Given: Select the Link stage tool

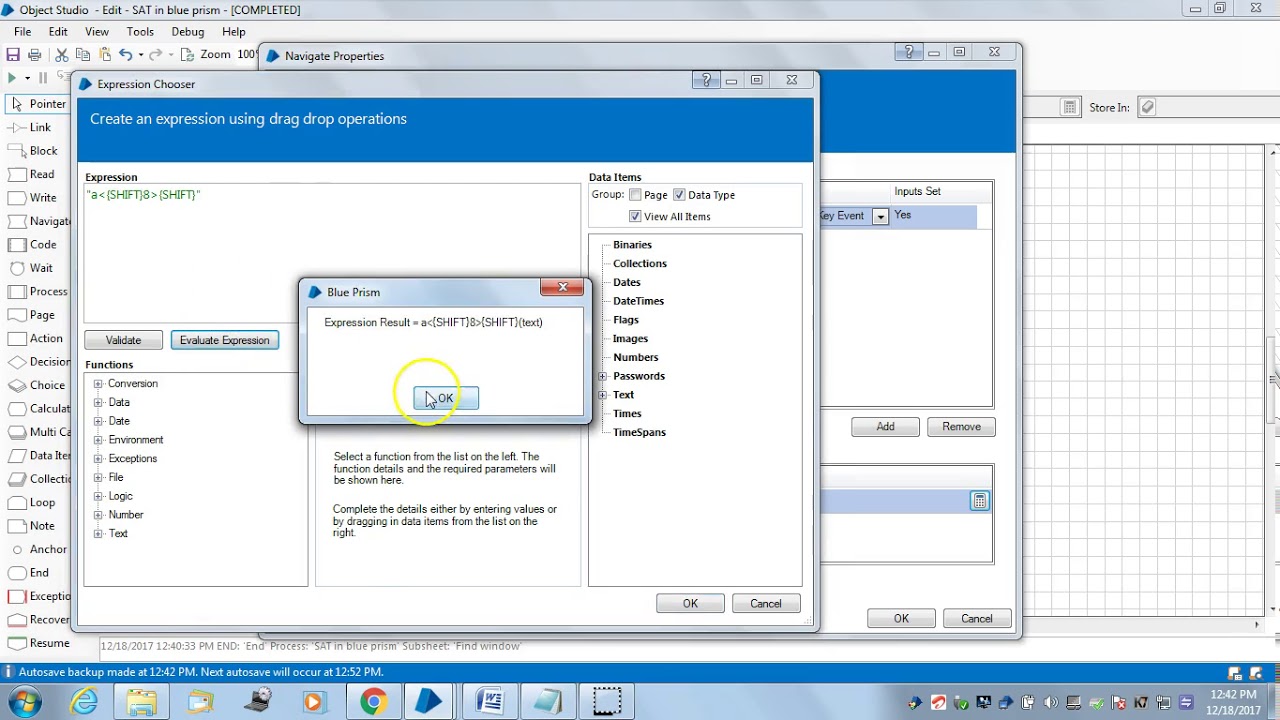Looking at the screenshot, I should (x=30, y=127).
